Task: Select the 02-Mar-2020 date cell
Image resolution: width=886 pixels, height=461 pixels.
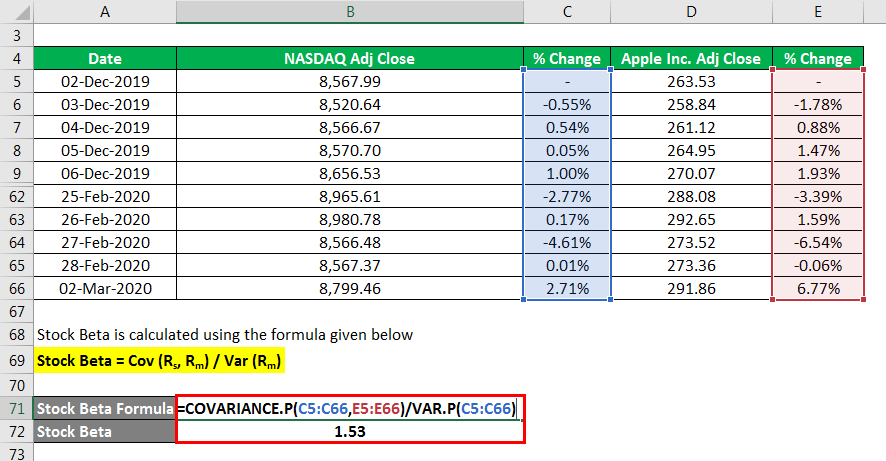Action: point(104,288)
